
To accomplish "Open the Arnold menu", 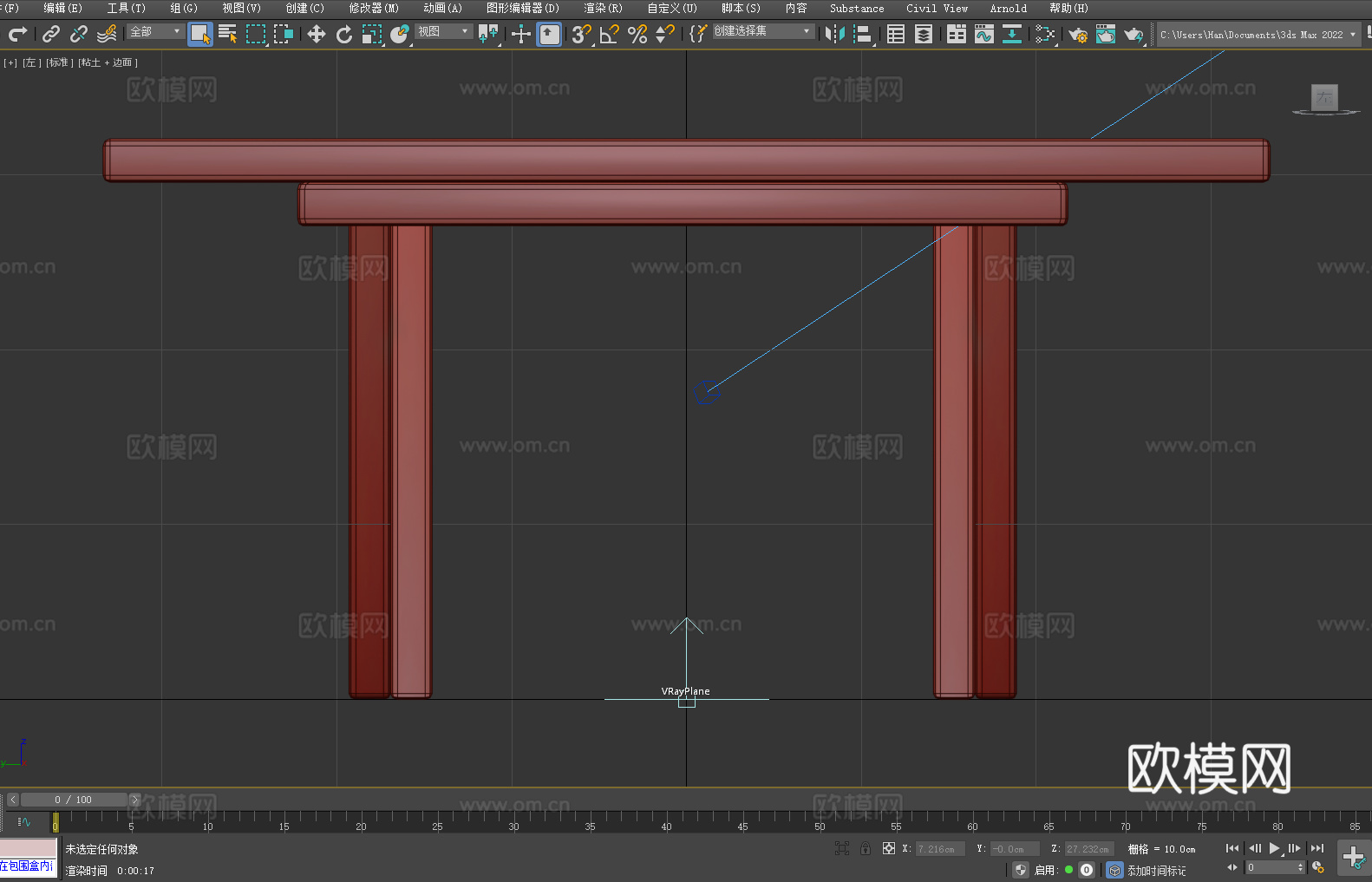I will pyautogui.click(x=1008, y=8).
